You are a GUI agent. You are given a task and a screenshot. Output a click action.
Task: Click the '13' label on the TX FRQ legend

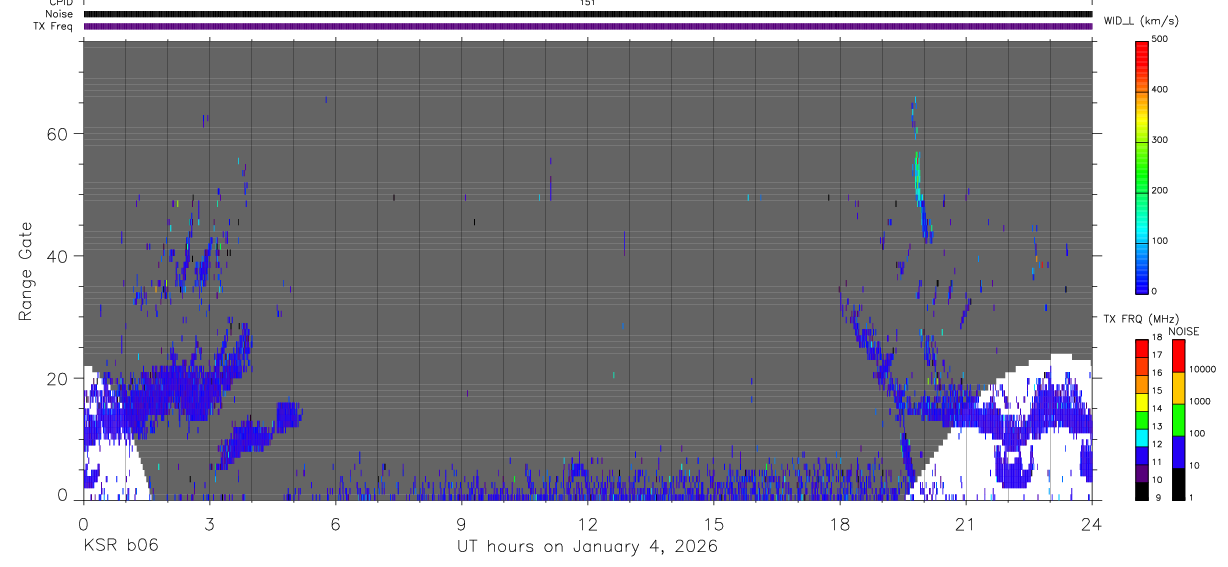coord(1156,426)
